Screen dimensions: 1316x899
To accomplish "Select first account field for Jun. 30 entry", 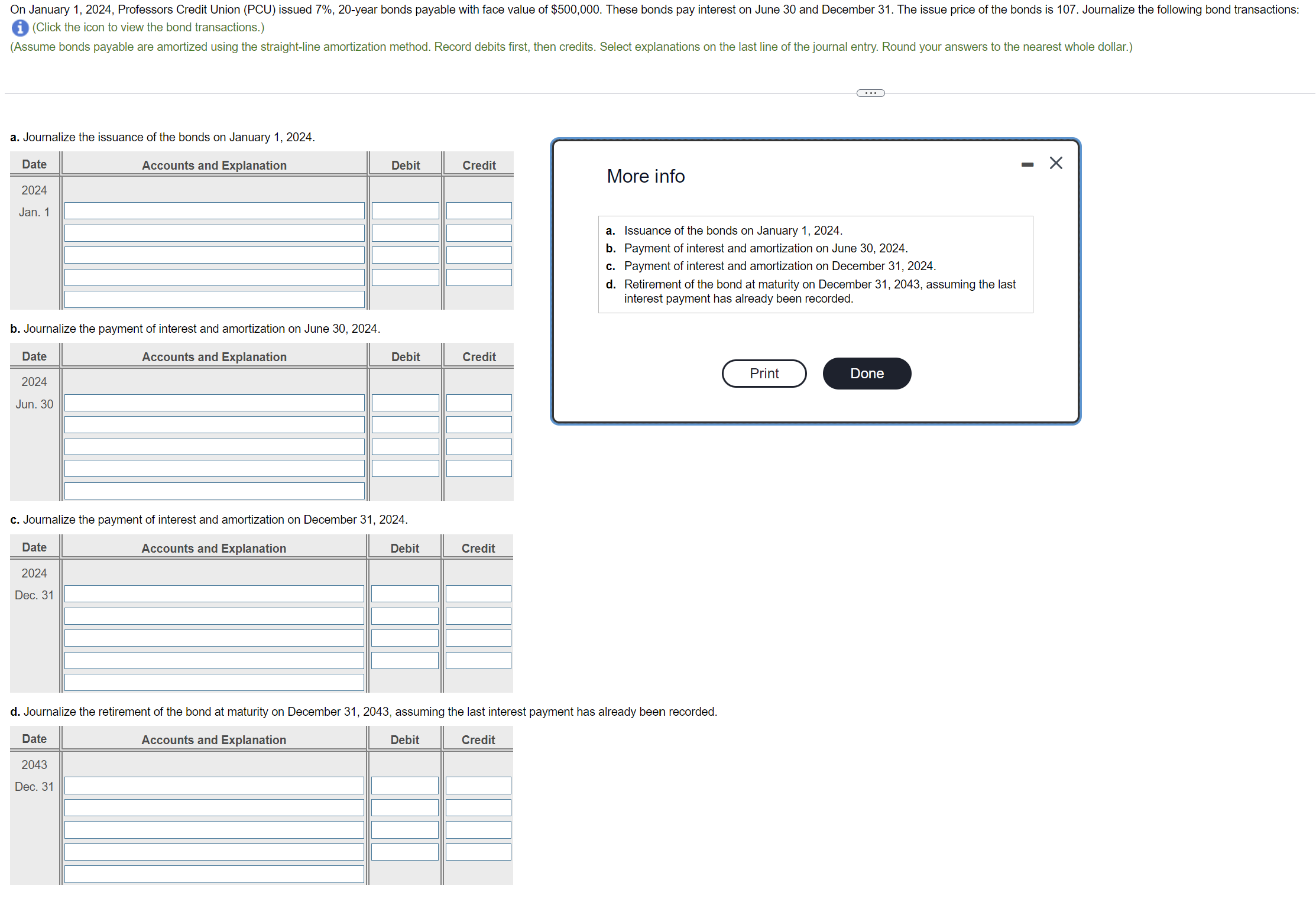I will point(214,403).
